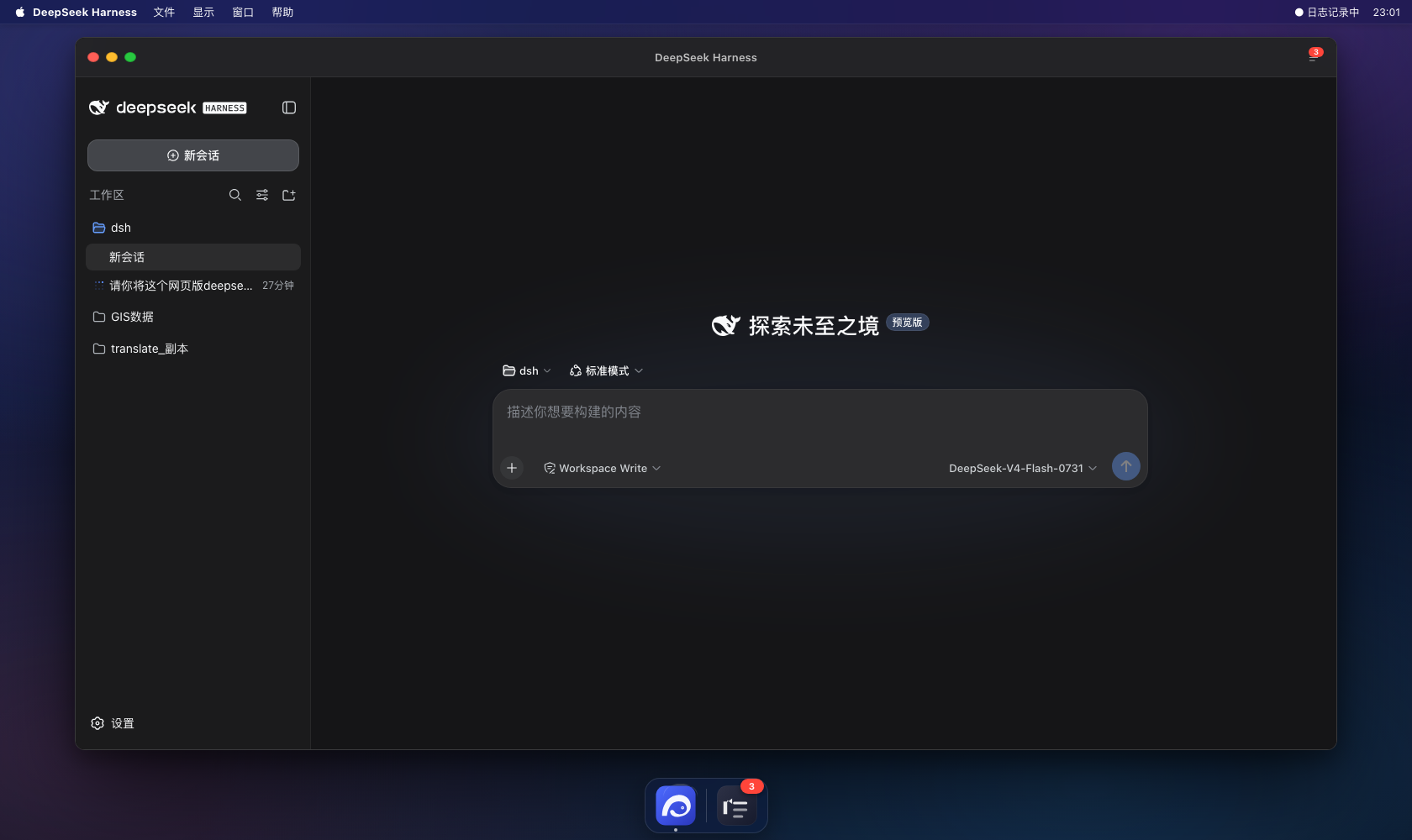Click the plus attachment button
This screenshot has width=1412, height=840.
[512, 468]
